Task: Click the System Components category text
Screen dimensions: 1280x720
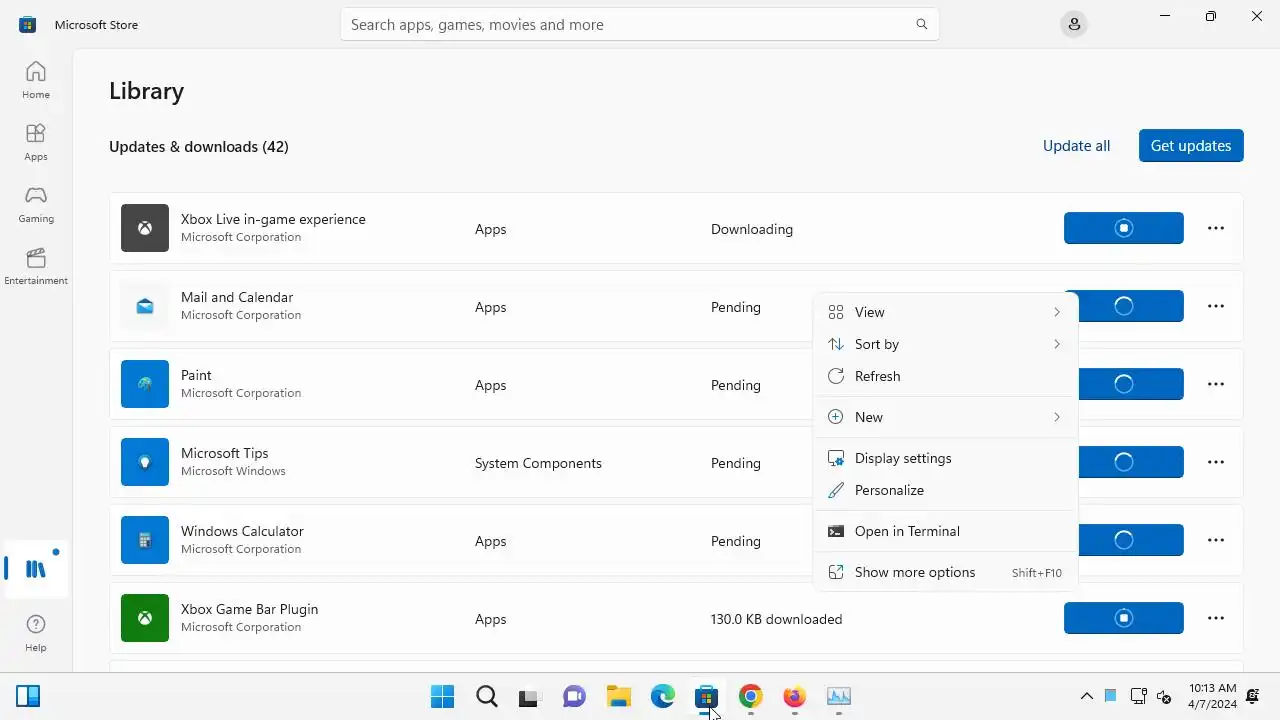Action: 538,463
